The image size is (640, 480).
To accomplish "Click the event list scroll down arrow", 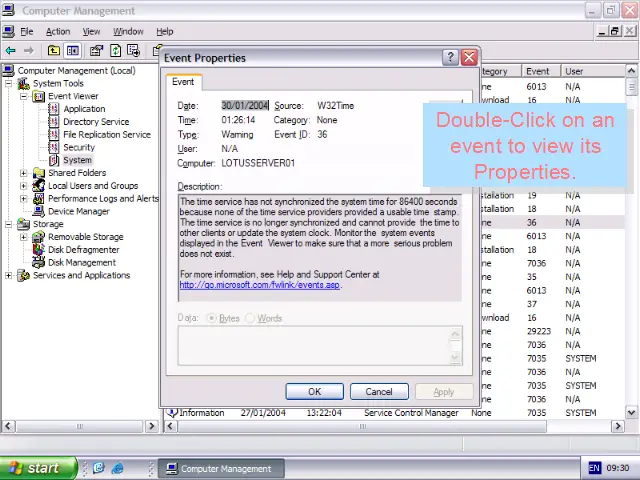I will click(631, 412).
